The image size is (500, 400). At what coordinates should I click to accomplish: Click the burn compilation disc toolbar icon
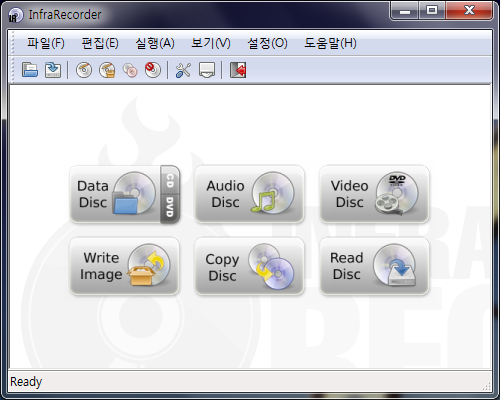click(x=84, y=70)
